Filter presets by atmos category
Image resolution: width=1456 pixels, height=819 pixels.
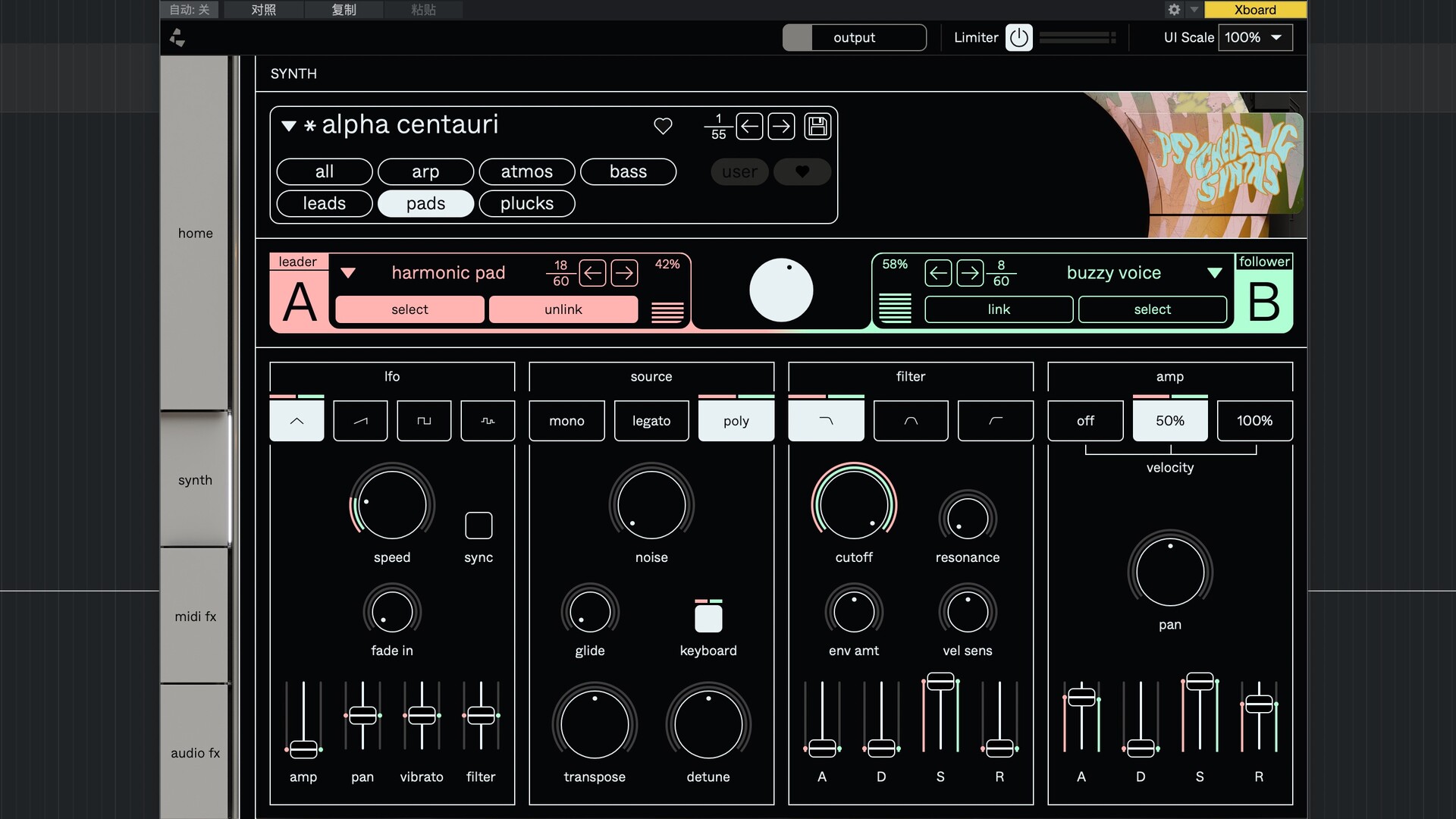click(527, 171)
